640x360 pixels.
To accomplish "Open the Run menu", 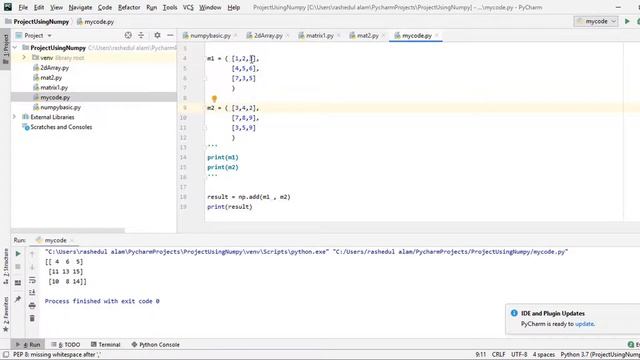I will pyautogui.click(x=151, y=7).
